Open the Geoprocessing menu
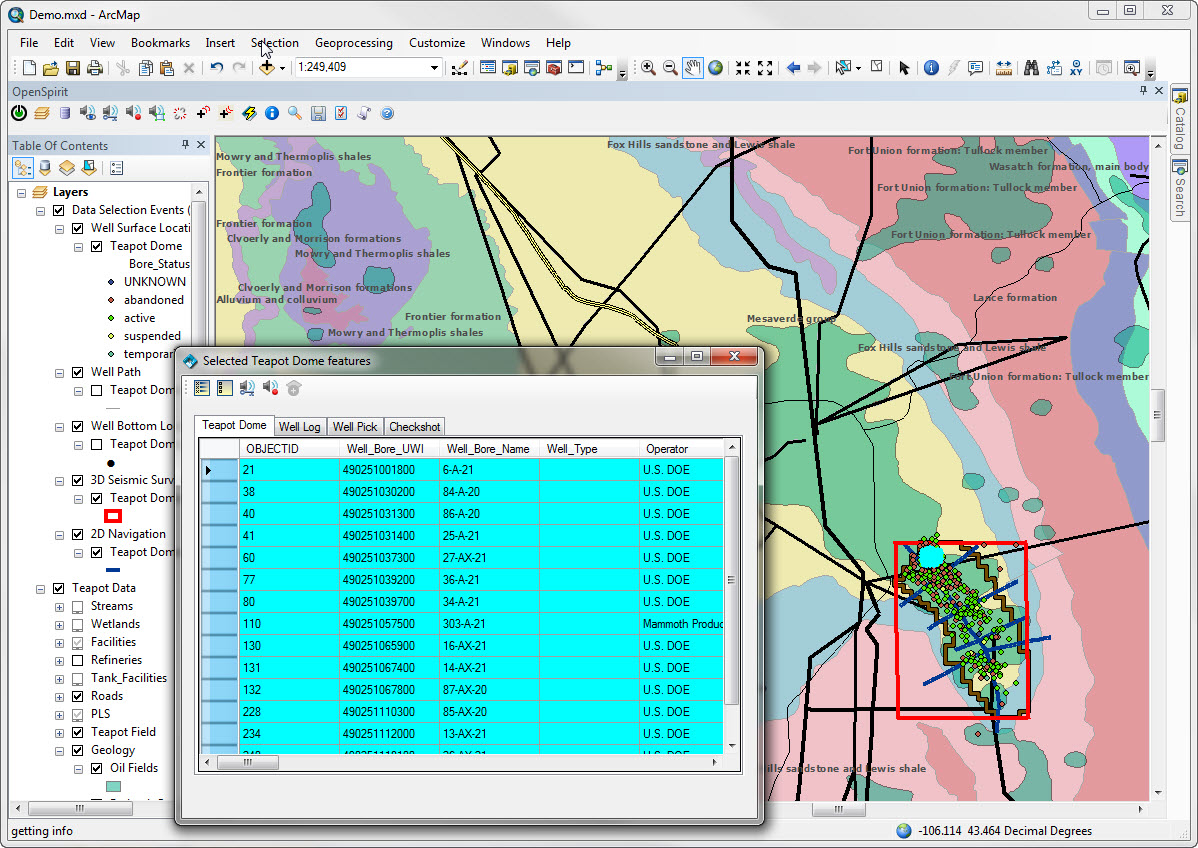Image resolution: width=1198 pixels, height=848 pixels. (x=353, y=43)
